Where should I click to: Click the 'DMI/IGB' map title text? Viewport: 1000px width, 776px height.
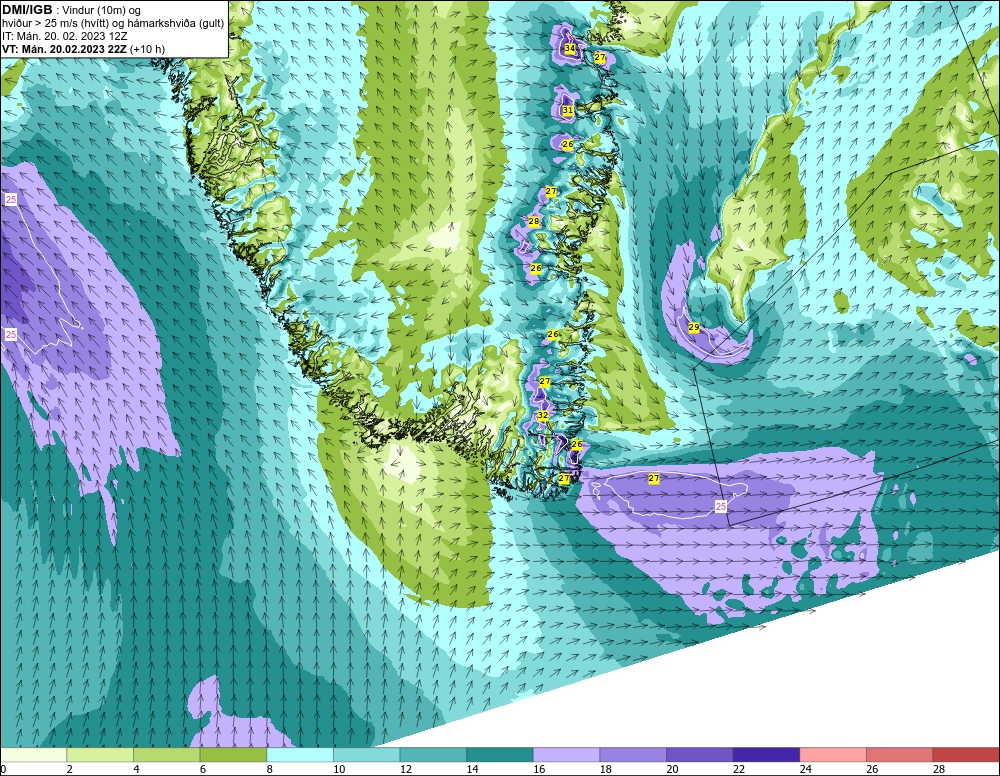(x=27, y=10)
